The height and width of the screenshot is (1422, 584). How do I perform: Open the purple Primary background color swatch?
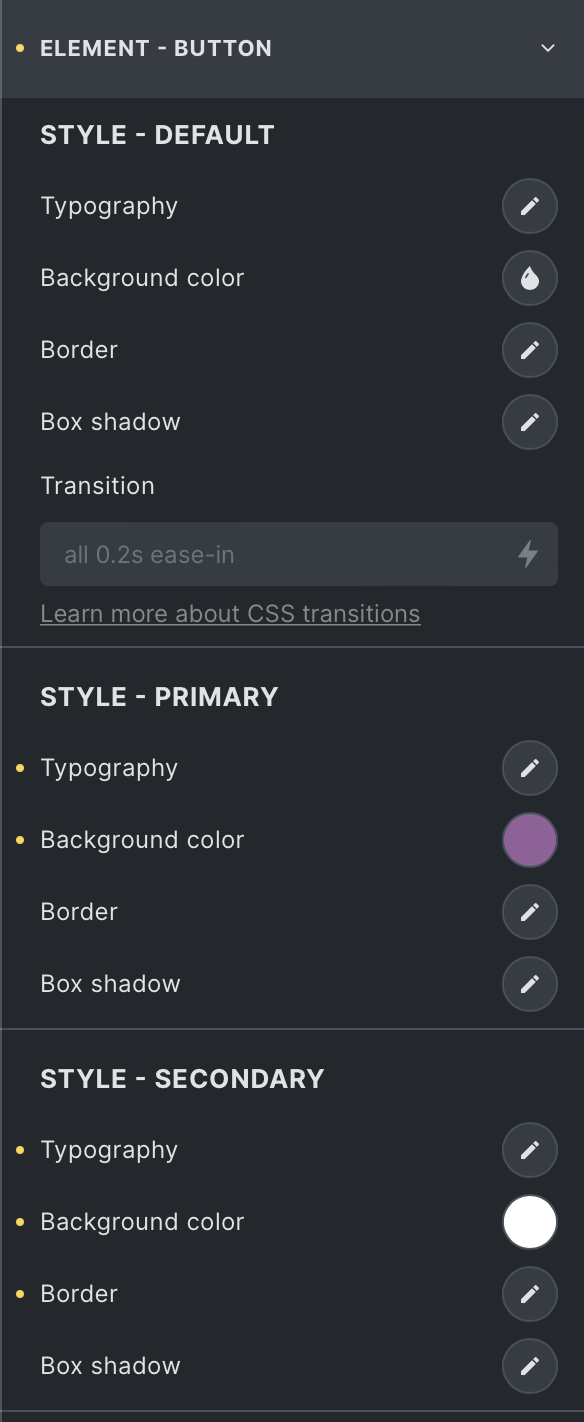click(x=530, y=840)
